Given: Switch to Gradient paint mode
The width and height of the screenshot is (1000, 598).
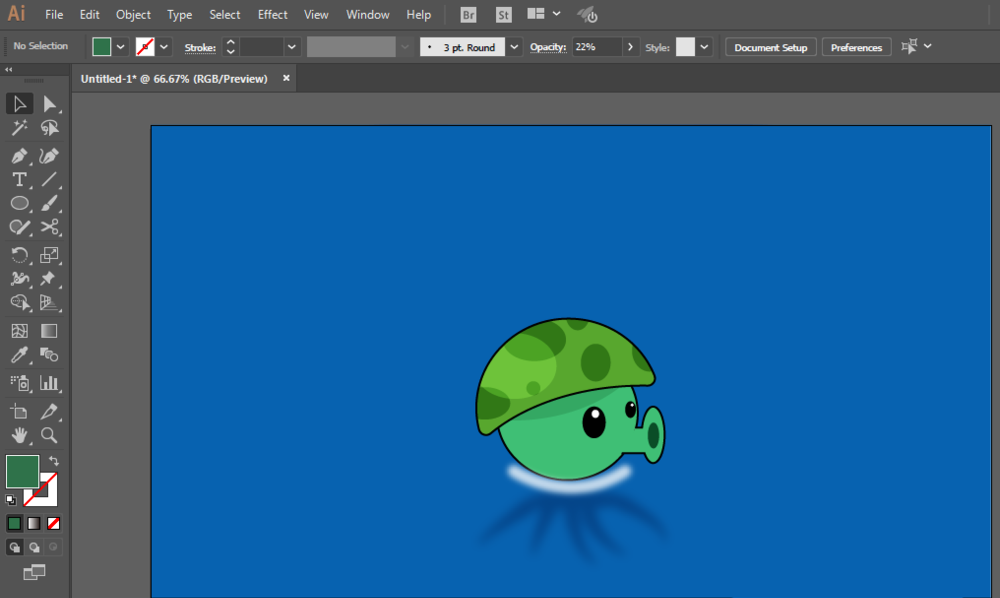Looking at the screenshot, I should pos(34,523).
